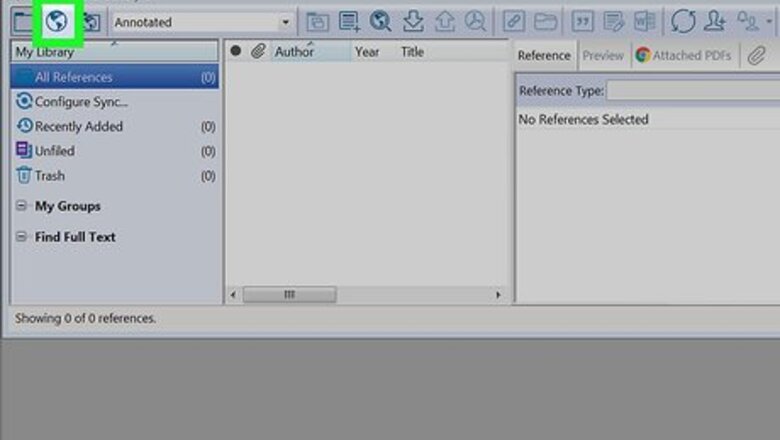
Task: Open dropdown arrow beside Activity Feed icon
Action: pyautogui.click(x=769, y=21)
